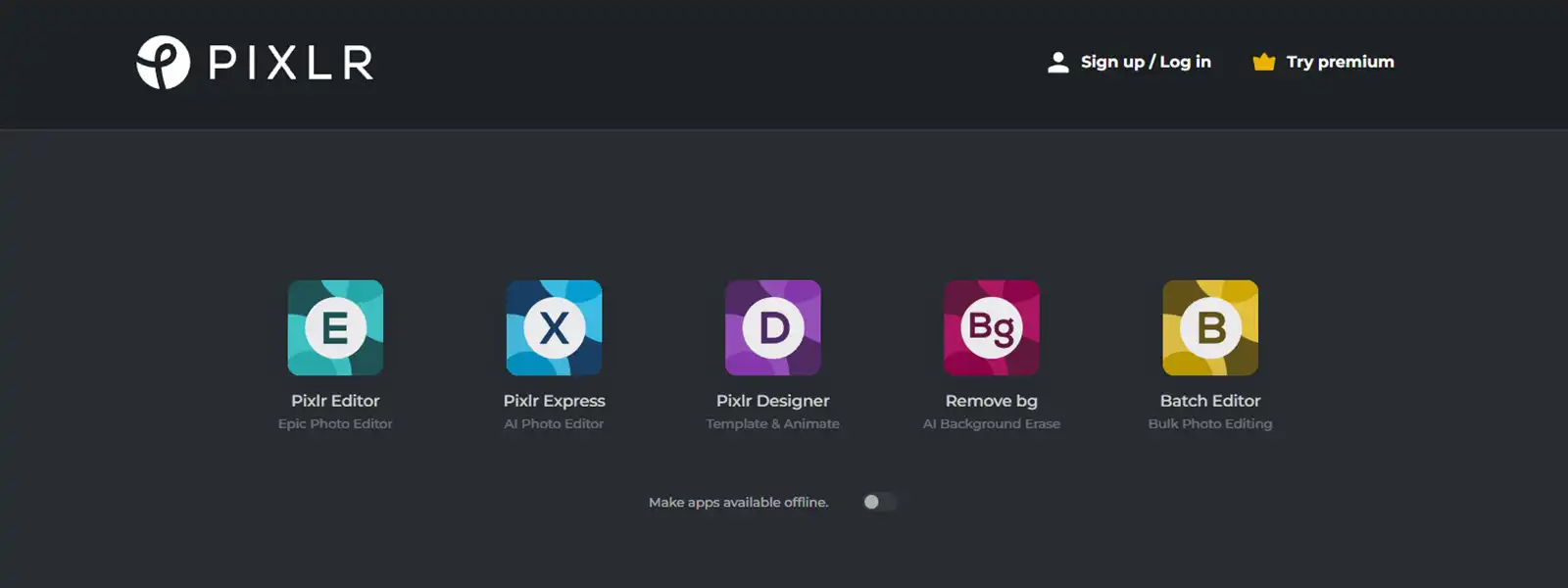
Task: Click the Template & Animate subtitle
Action: tap(772, 423)
